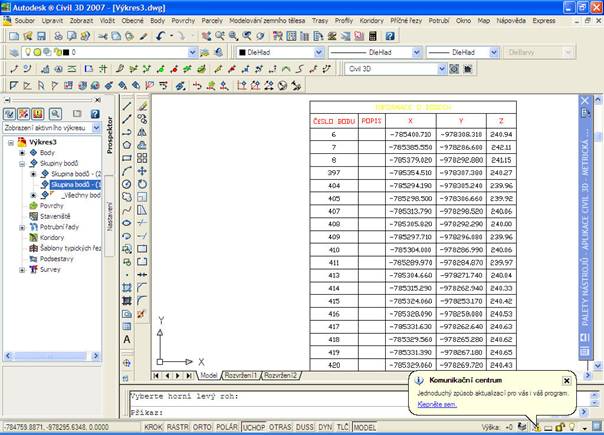This screenshot has height=435, width=604.
Task: Select the Rectangle draw tool
Action: [127, 158]
